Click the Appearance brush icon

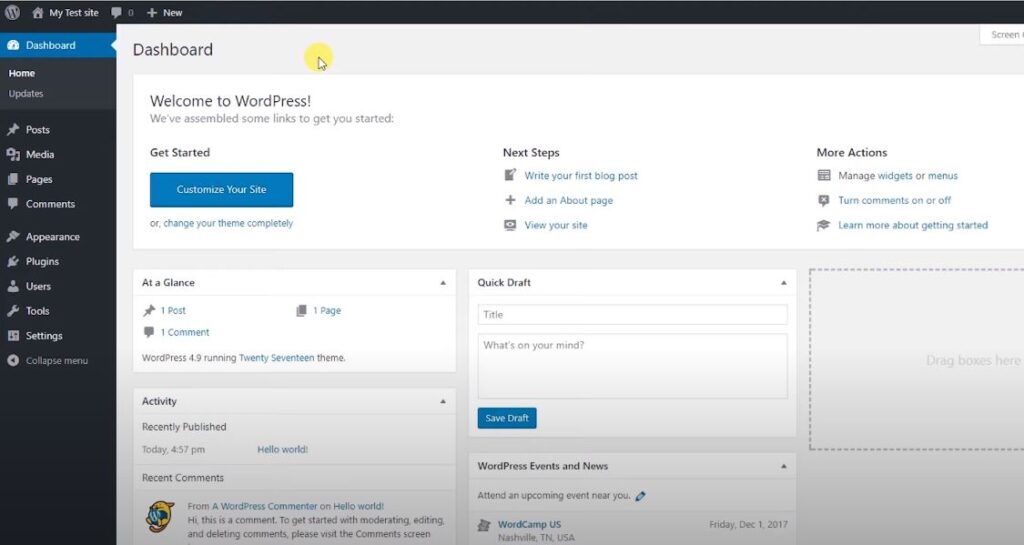(13, 236)
